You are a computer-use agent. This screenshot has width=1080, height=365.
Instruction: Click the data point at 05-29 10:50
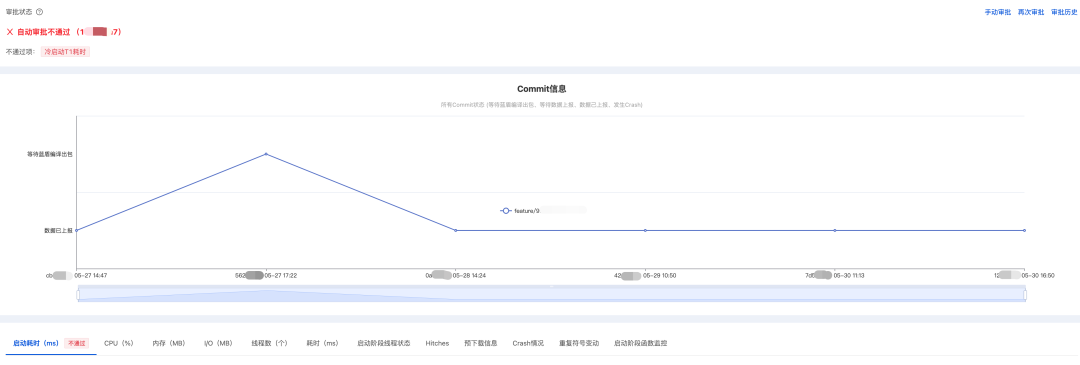coord(645,230)
